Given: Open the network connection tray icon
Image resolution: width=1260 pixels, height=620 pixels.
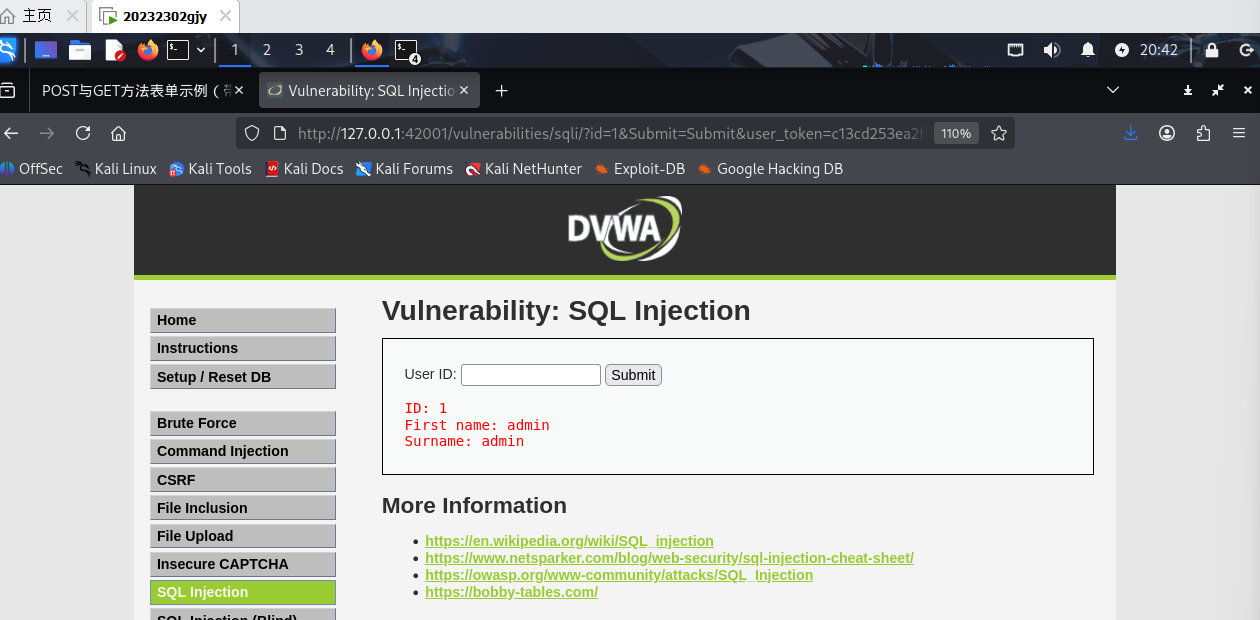Looking at the screenshot, I should [1015, 50].
